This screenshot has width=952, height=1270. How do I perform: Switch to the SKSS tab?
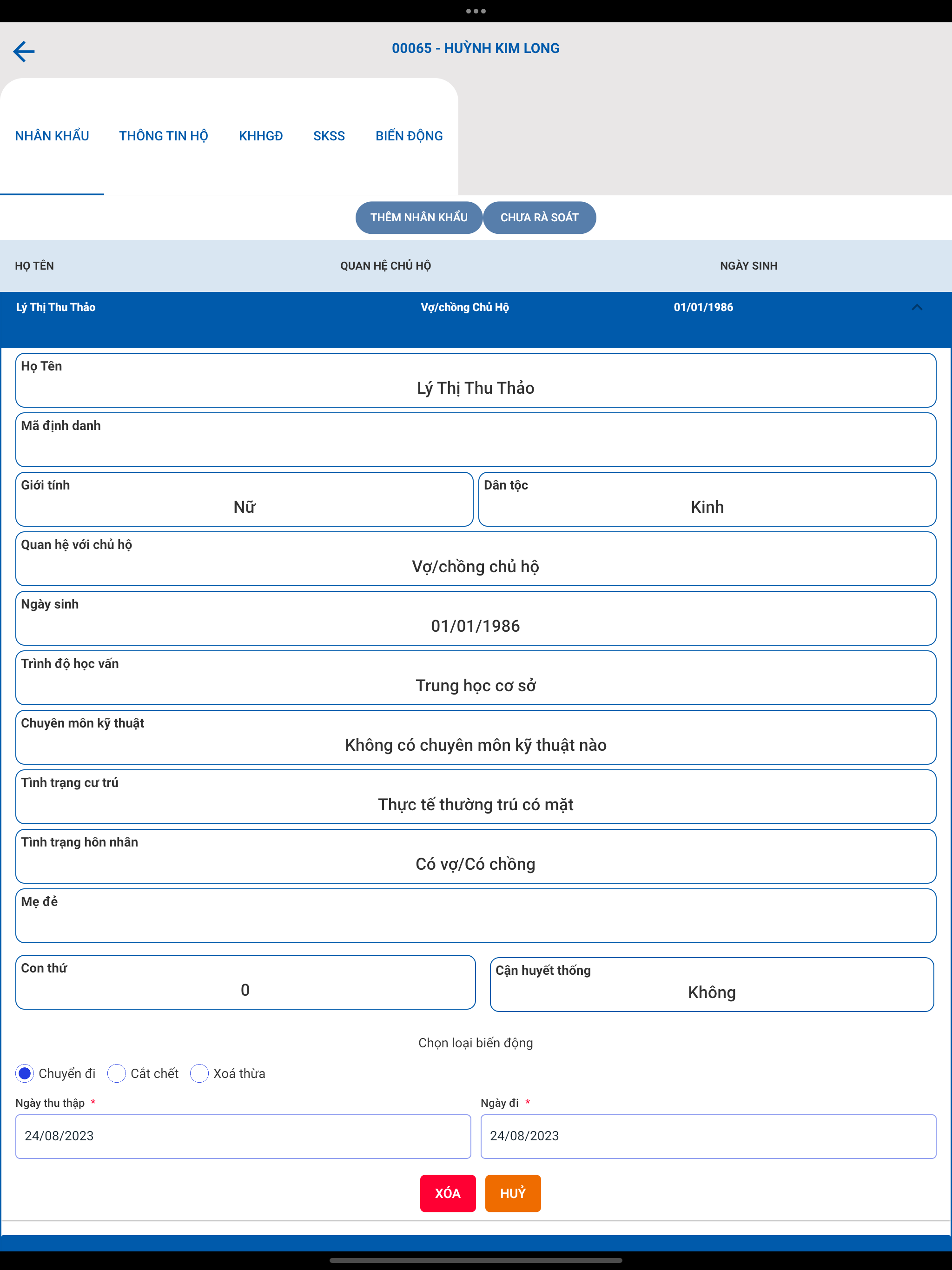[329, 136]
